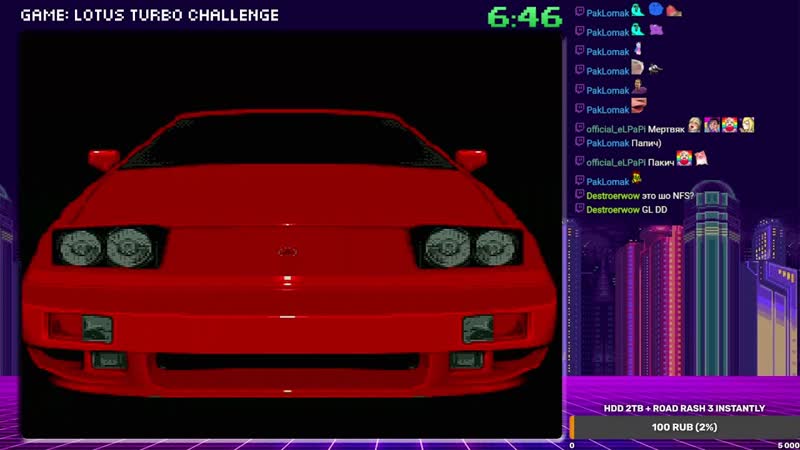This screenshot has width=800, height=450.
Task: Click the chat text 'Пакич'
Action: 661,163
